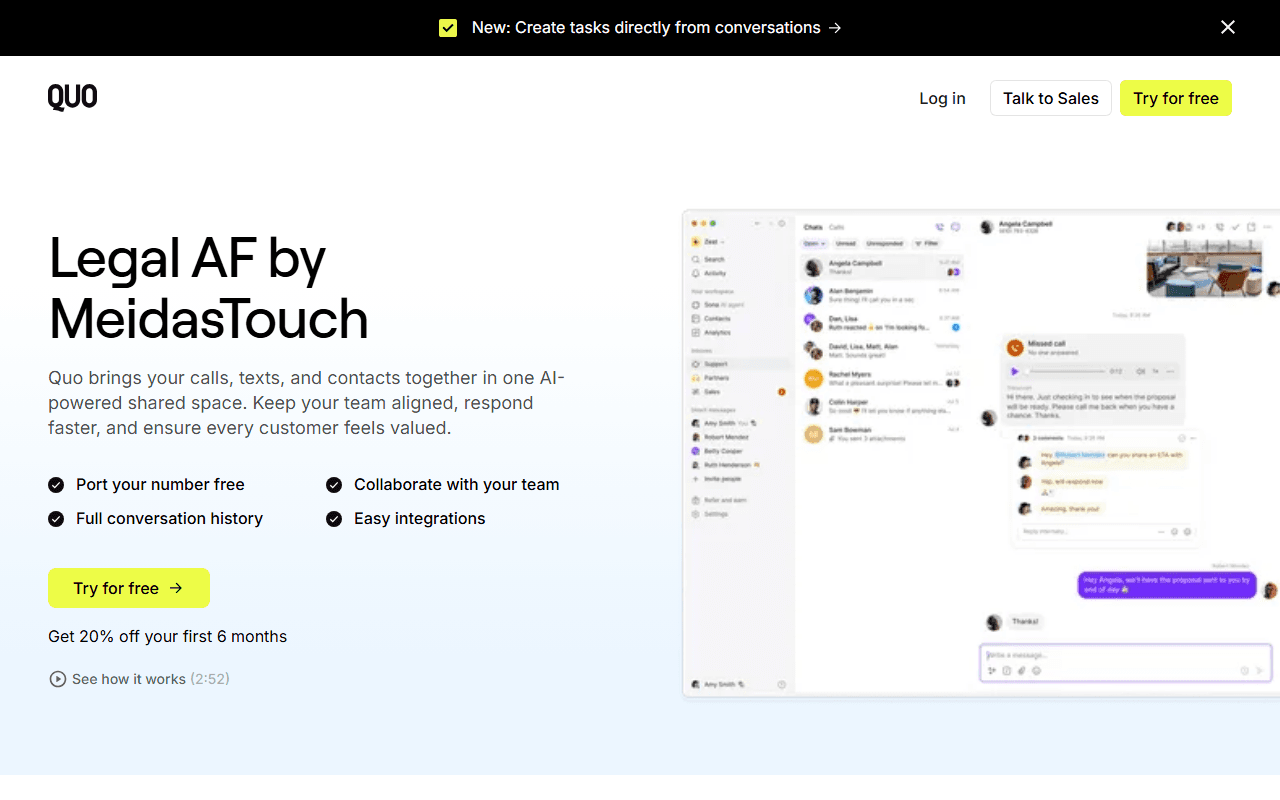Click the 'Full conversation history' feature text
The width and height of the screenshot is (1280, 800).
click(x=169, y=518)
